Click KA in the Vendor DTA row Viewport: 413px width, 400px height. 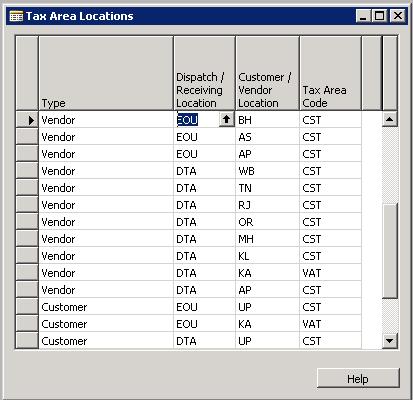coord(267,273)
